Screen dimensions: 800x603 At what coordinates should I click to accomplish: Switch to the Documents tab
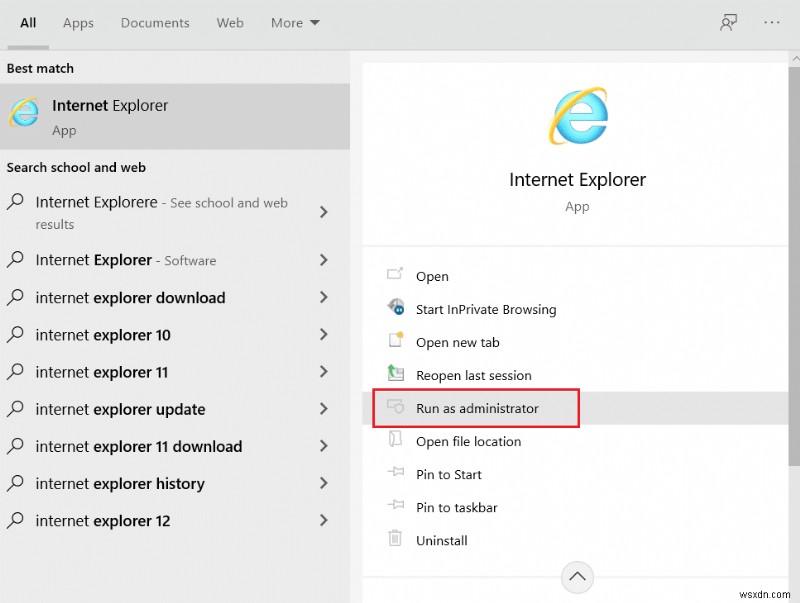[x=155, y=23]
